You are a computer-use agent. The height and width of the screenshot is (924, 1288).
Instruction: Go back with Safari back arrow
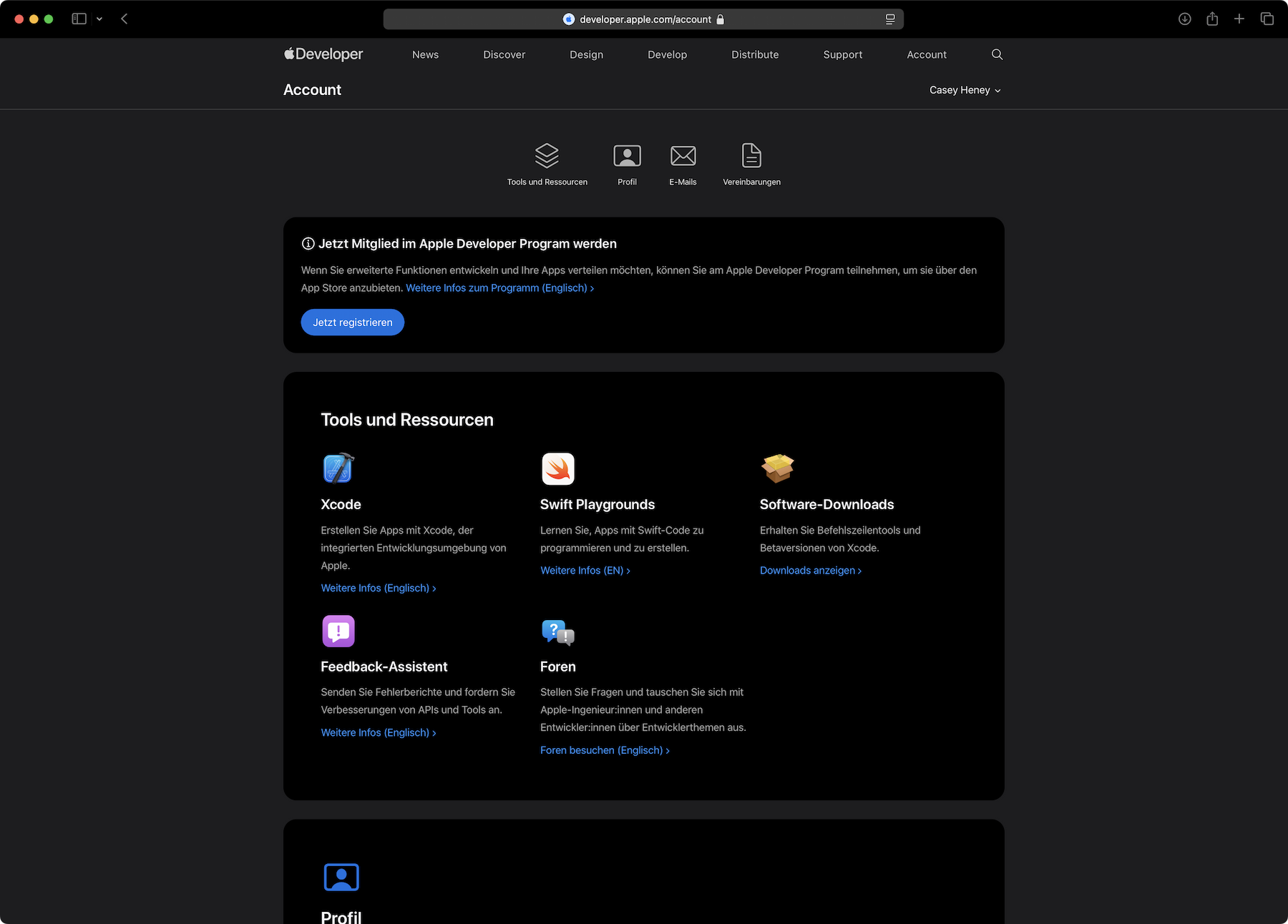[x=125, y=19]
